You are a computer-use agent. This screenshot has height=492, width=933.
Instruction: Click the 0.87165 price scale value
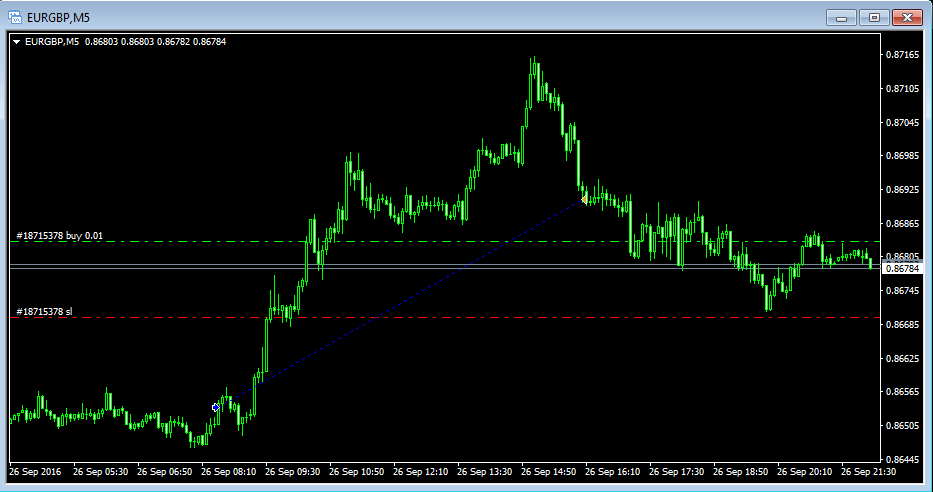[903, 55]
